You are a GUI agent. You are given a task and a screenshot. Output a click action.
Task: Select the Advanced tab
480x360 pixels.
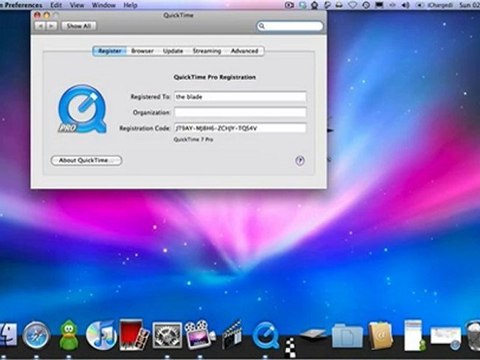[x=244, y=51]
